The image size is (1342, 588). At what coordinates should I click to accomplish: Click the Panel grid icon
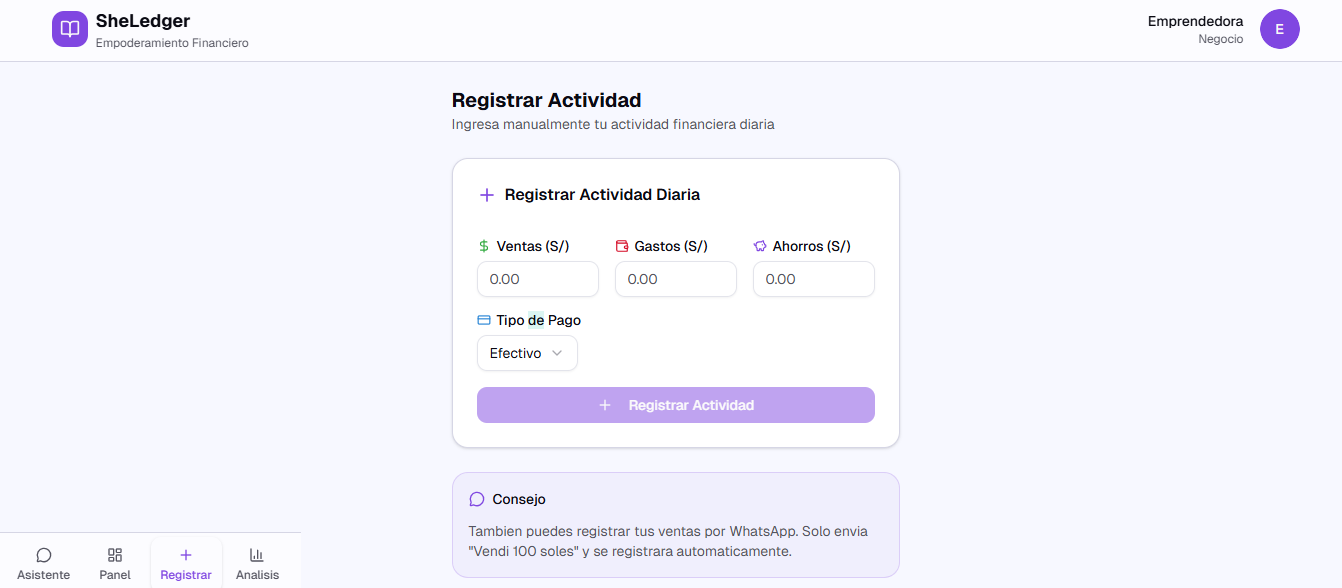click(x=115, y=555)
